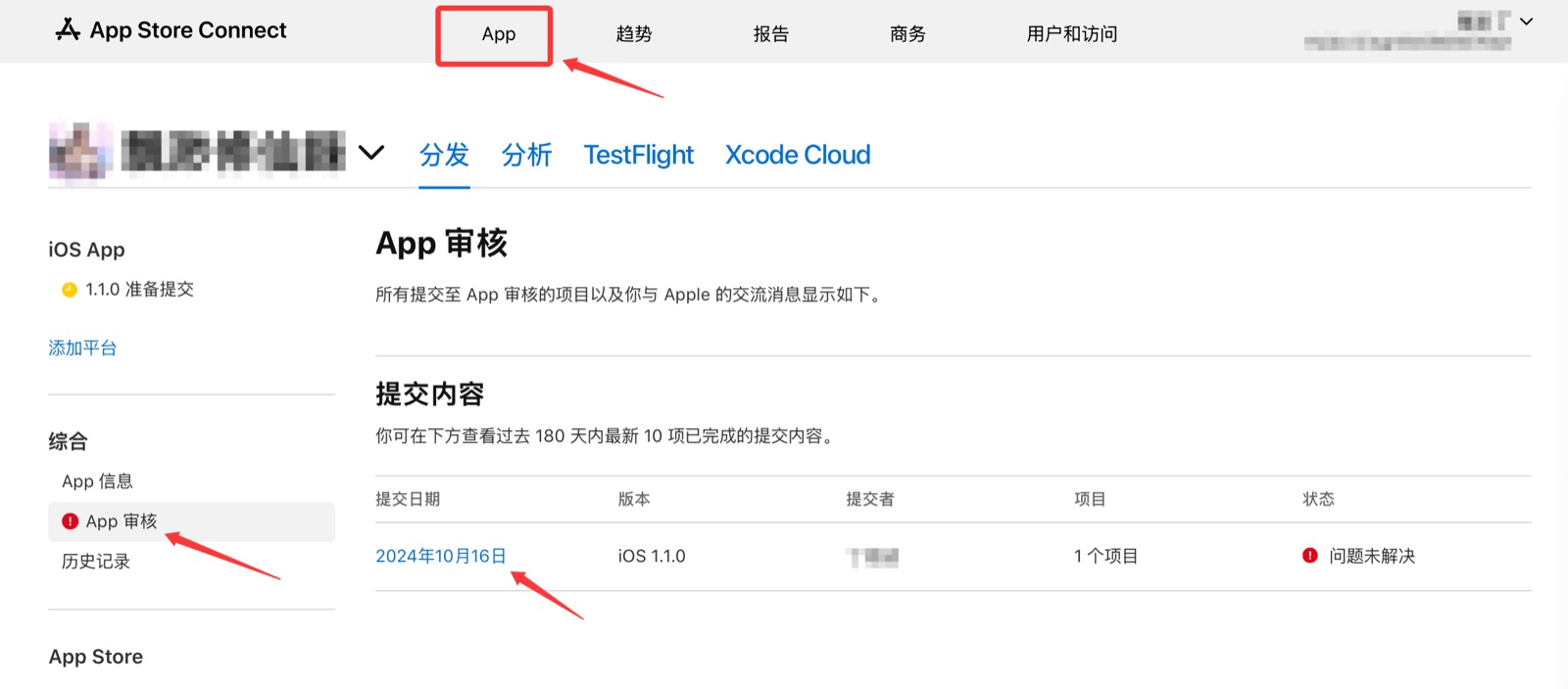Screen dimensions: 1568x689
Task: Open 历史记录 in the sidebar
Action: 96,562
